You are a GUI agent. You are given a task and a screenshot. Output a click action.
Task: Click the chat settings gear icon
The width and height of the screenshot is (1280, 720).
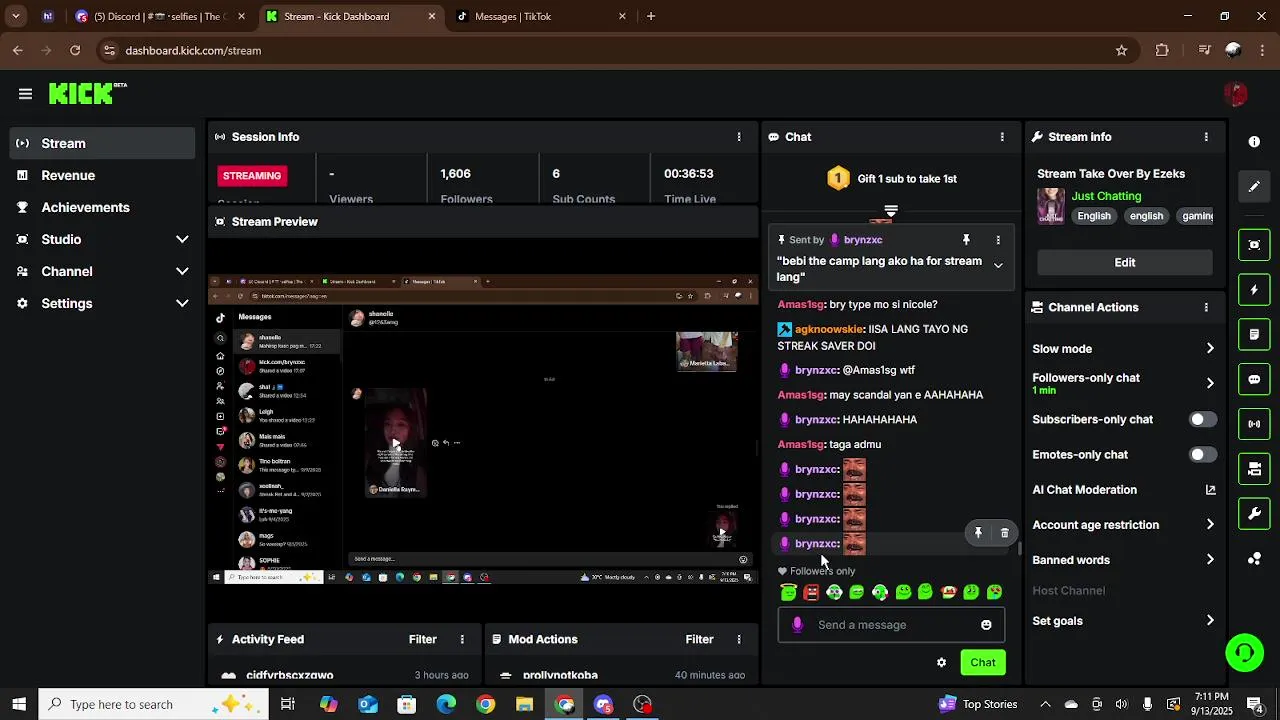pyautogui.click(x=941, y=662)
